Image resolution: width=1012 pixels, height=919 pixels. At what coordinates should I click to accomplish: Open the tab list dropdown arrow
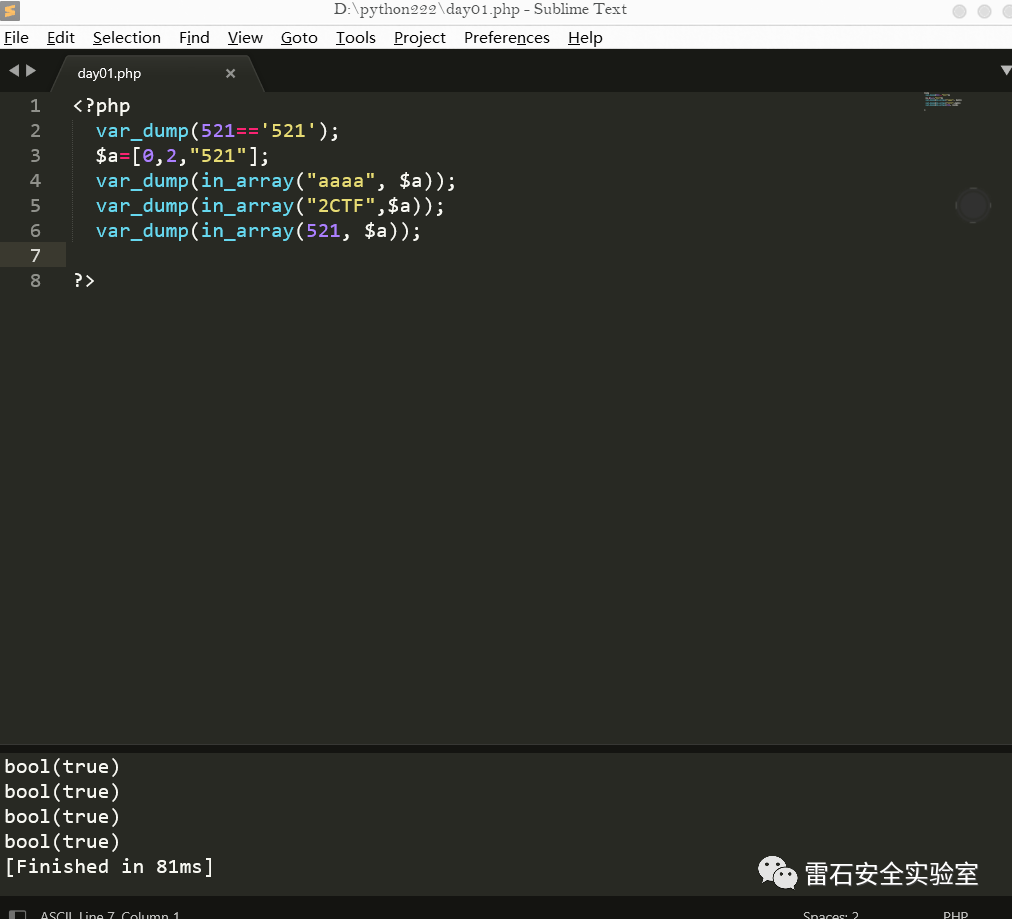[x=1005, y=71]
